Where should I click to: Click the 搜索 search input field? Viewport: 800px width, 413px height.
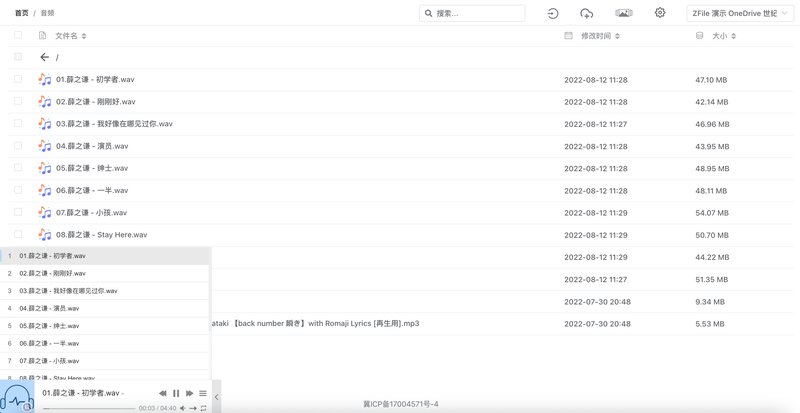coord(476,13)
